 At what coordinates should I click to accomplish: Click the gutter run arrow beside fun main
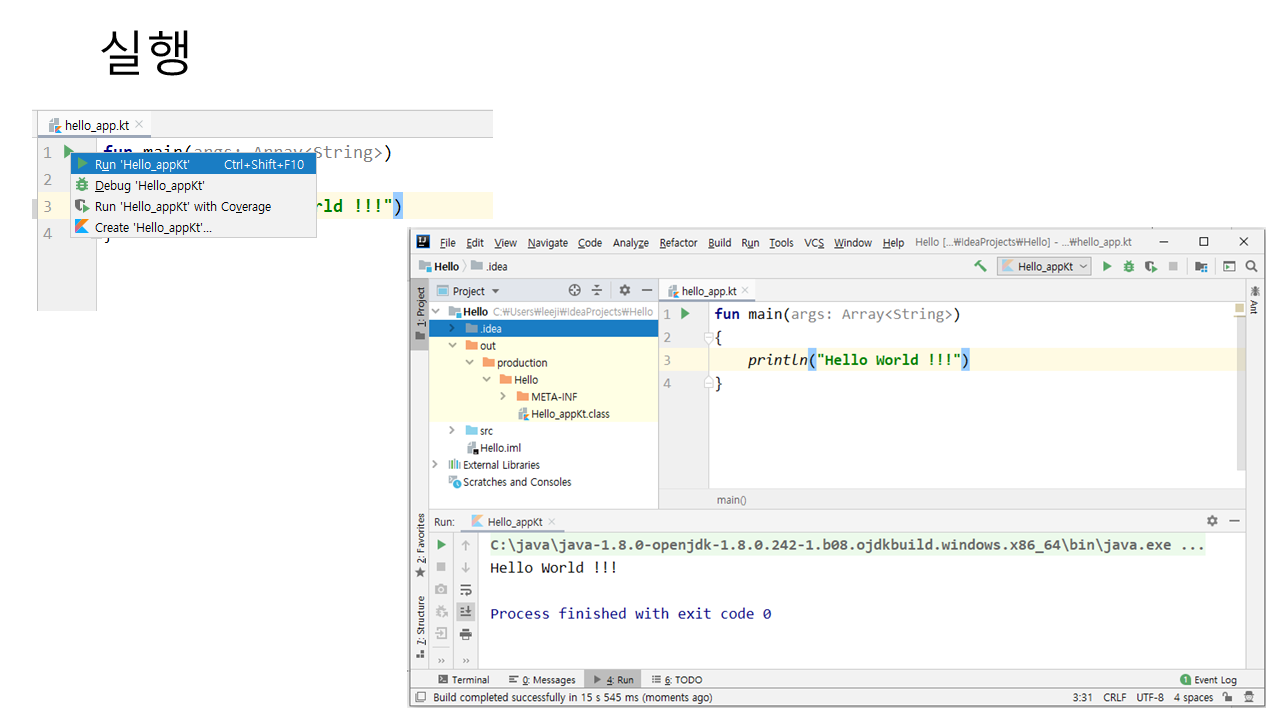[685, 314]
